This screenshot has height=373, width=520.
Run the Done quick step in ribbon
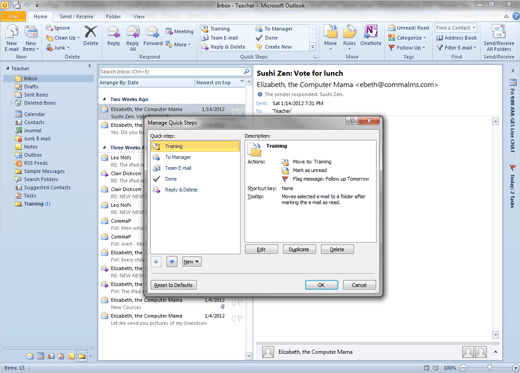(267, 38)
